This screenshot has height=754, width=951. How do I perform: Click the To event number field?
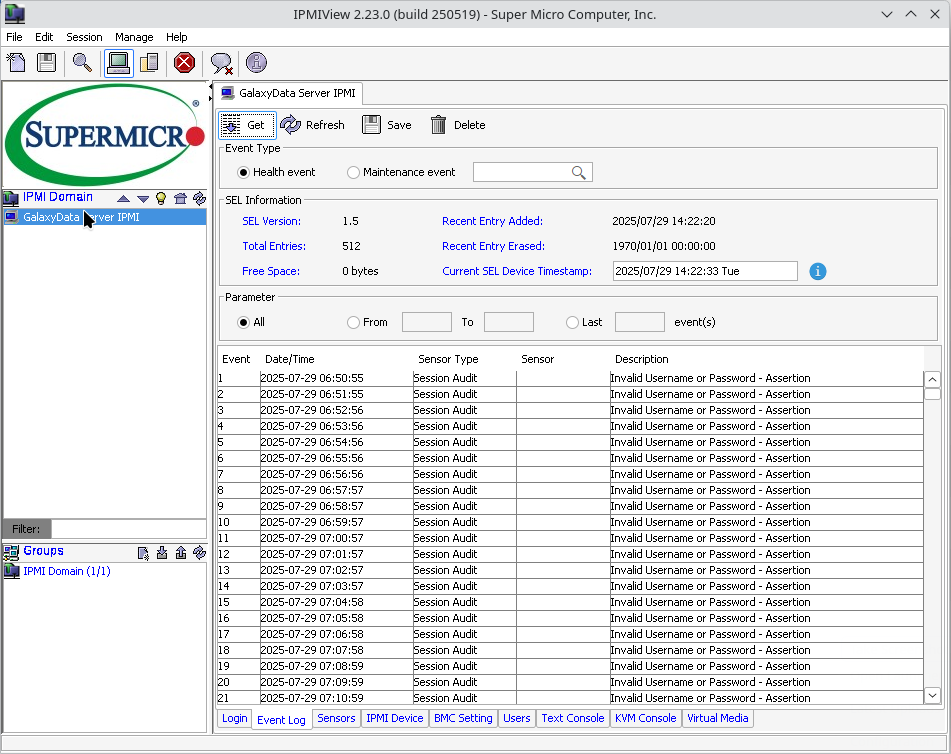[x=509, y=322]
